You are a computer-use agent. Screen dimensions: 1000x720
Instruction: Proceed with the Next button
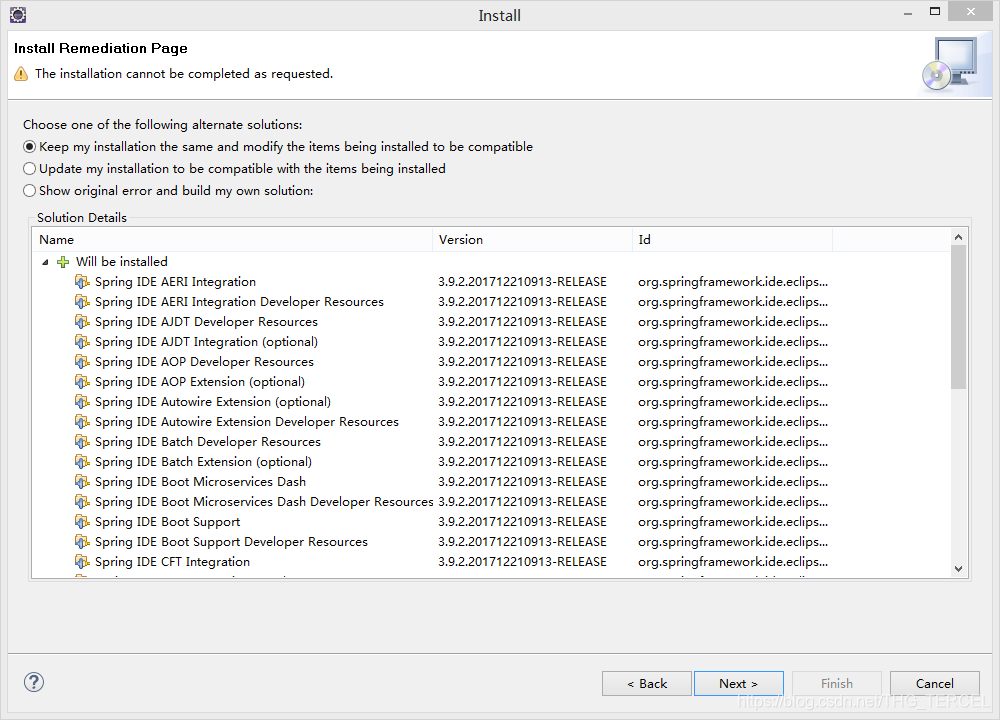click(x=739, y=684)
